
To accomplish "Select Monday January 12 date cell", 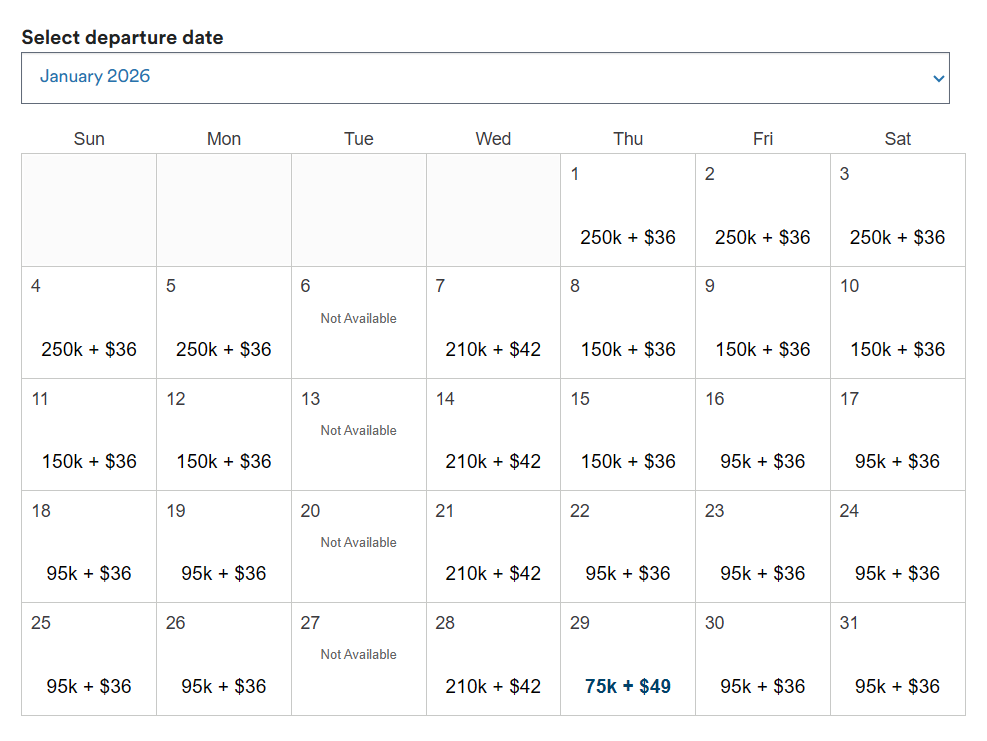I will [224, 435].
